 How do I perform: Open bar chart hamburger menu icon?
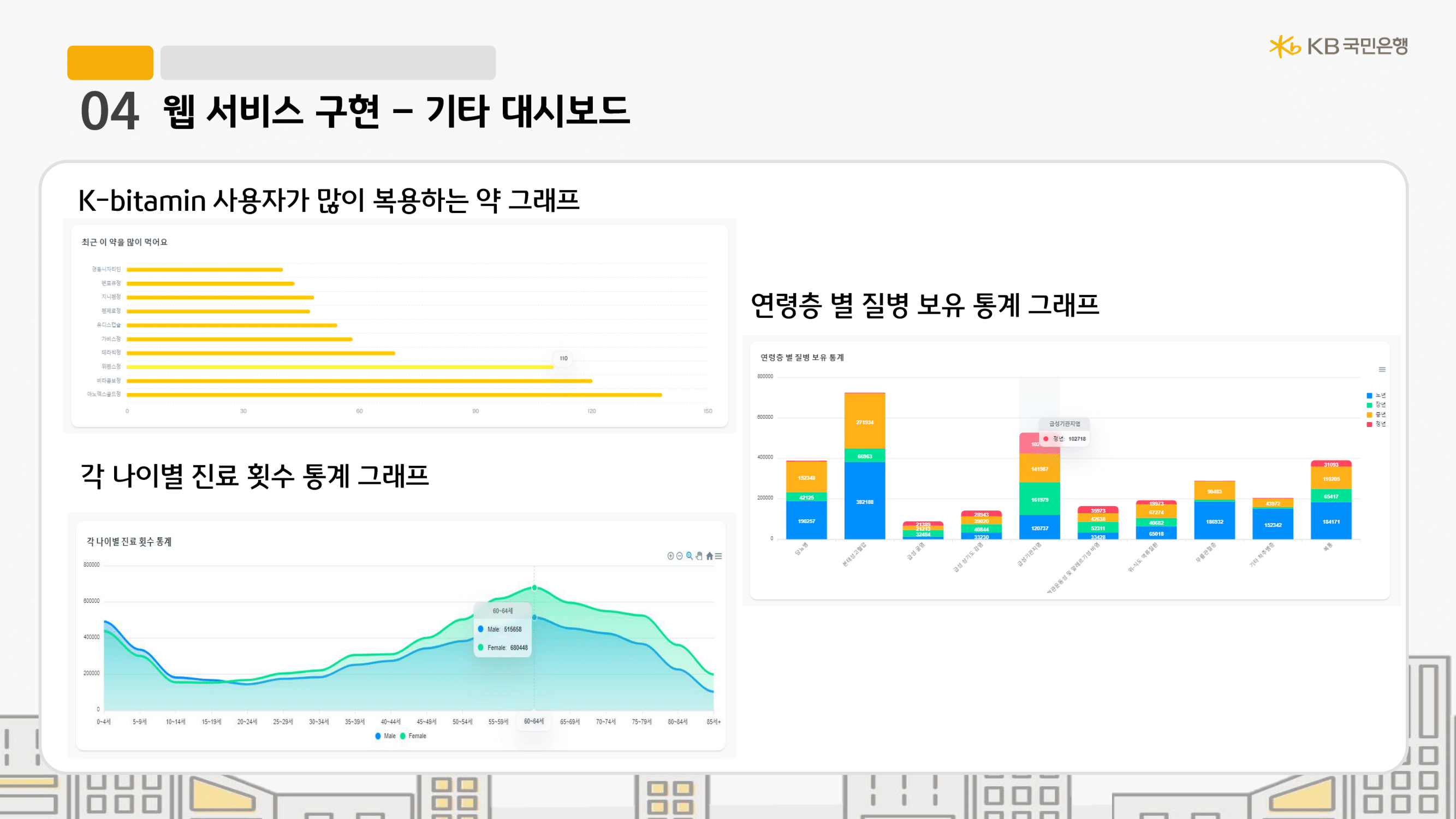pos(1382,370)
